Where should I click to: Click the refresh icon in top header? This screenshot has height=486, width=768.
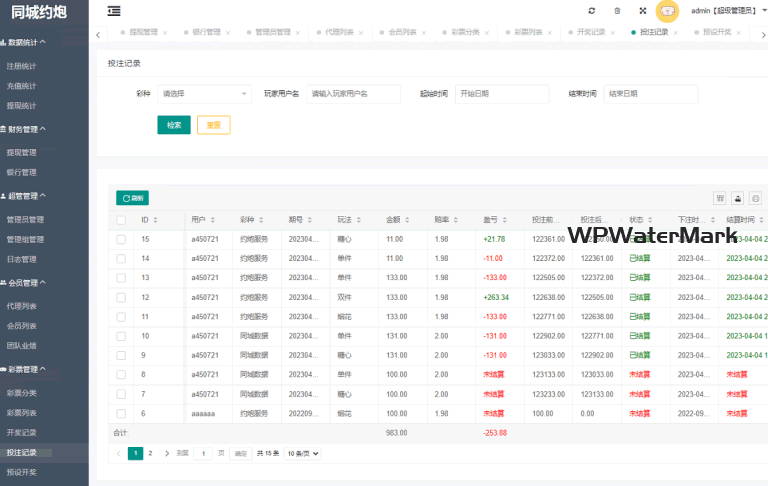[592, 11]
